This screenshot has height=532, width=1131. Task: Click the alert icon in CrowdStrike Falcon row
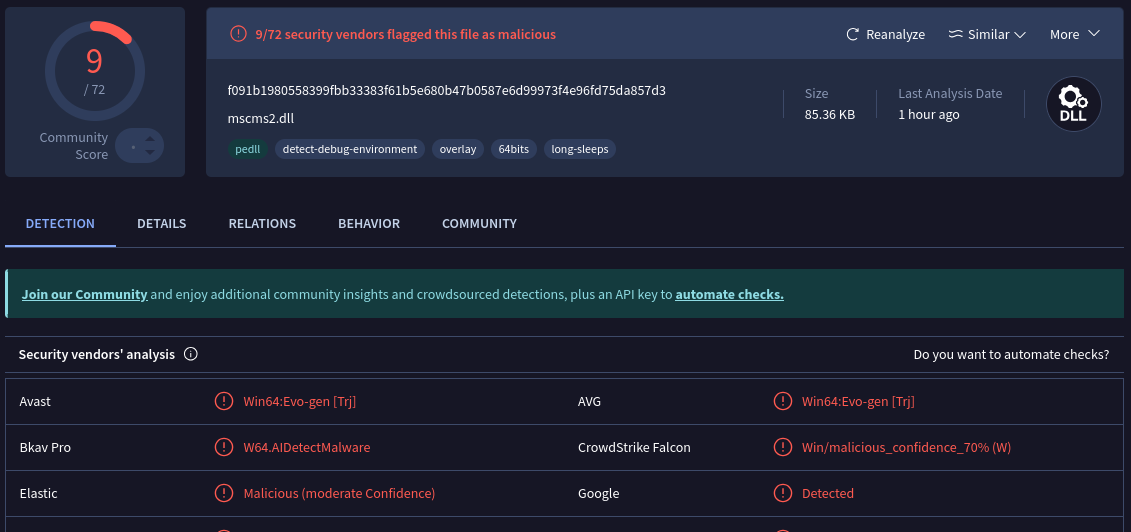782,448
